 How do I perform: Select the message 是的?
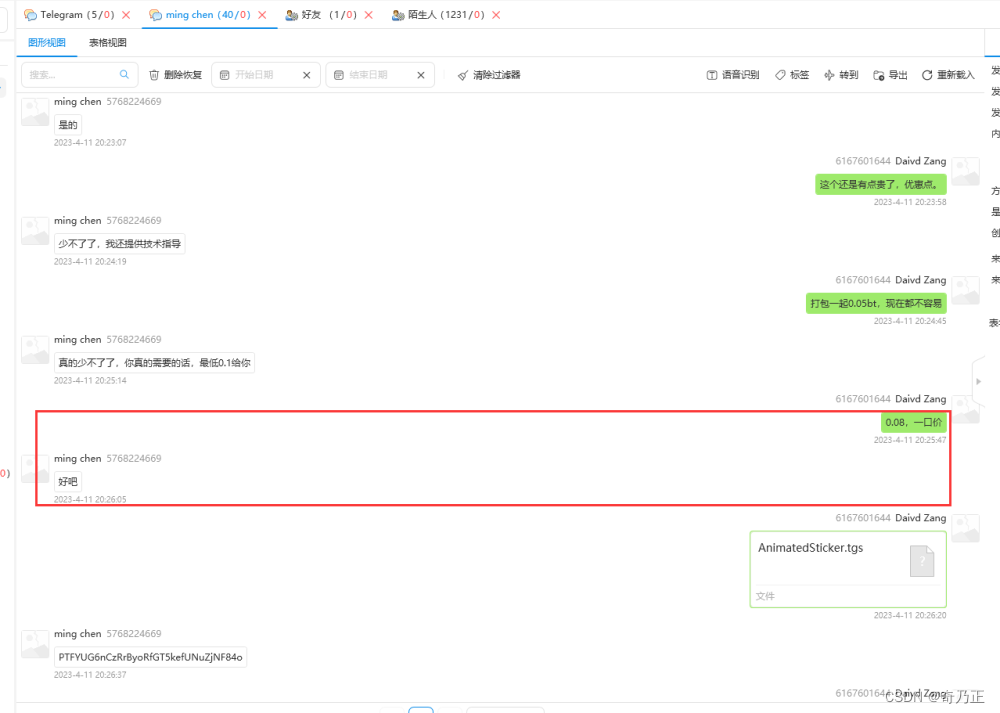[68, 125]
